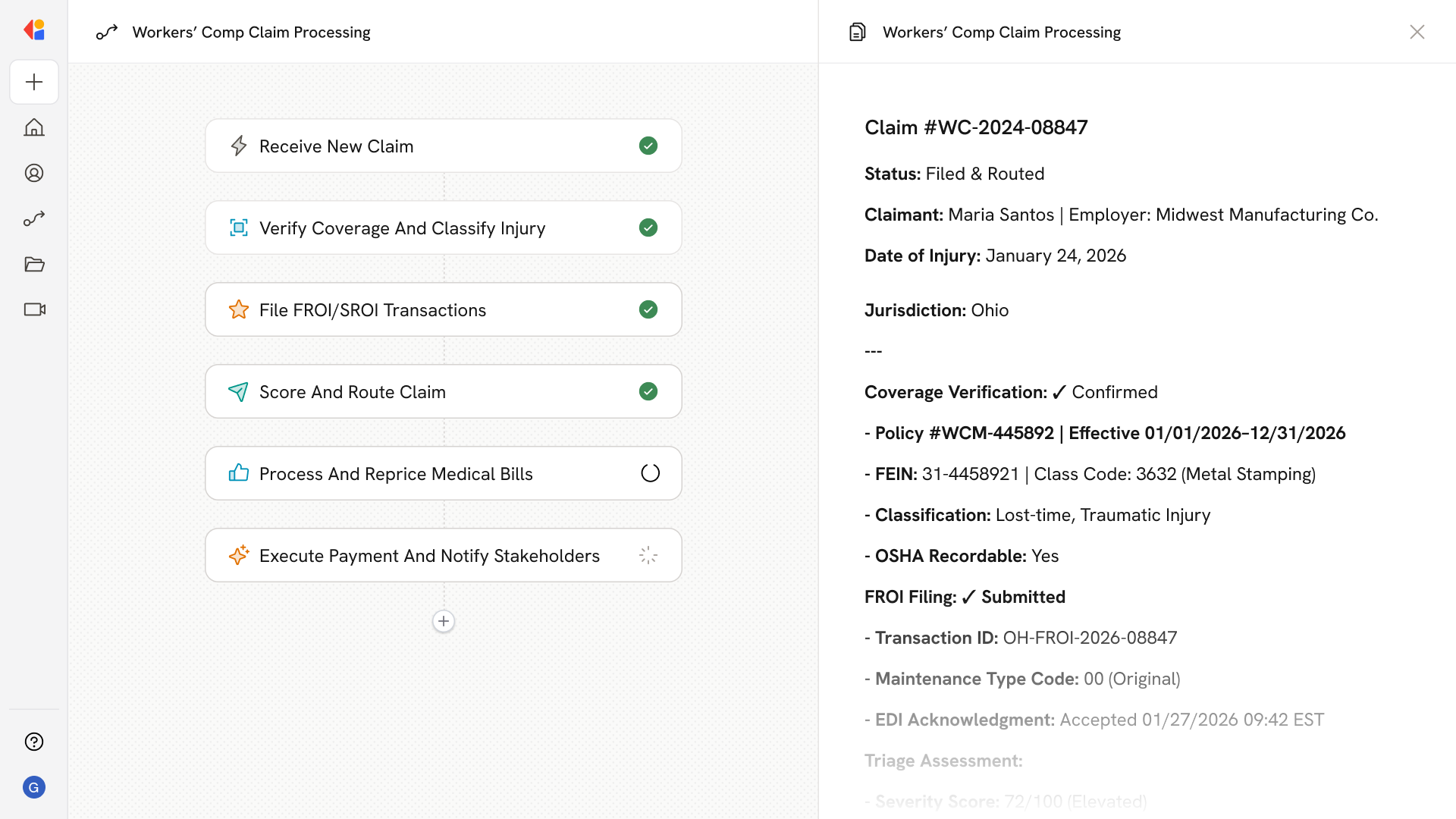Open the workflows route icon in sidebar

point(34,218)
